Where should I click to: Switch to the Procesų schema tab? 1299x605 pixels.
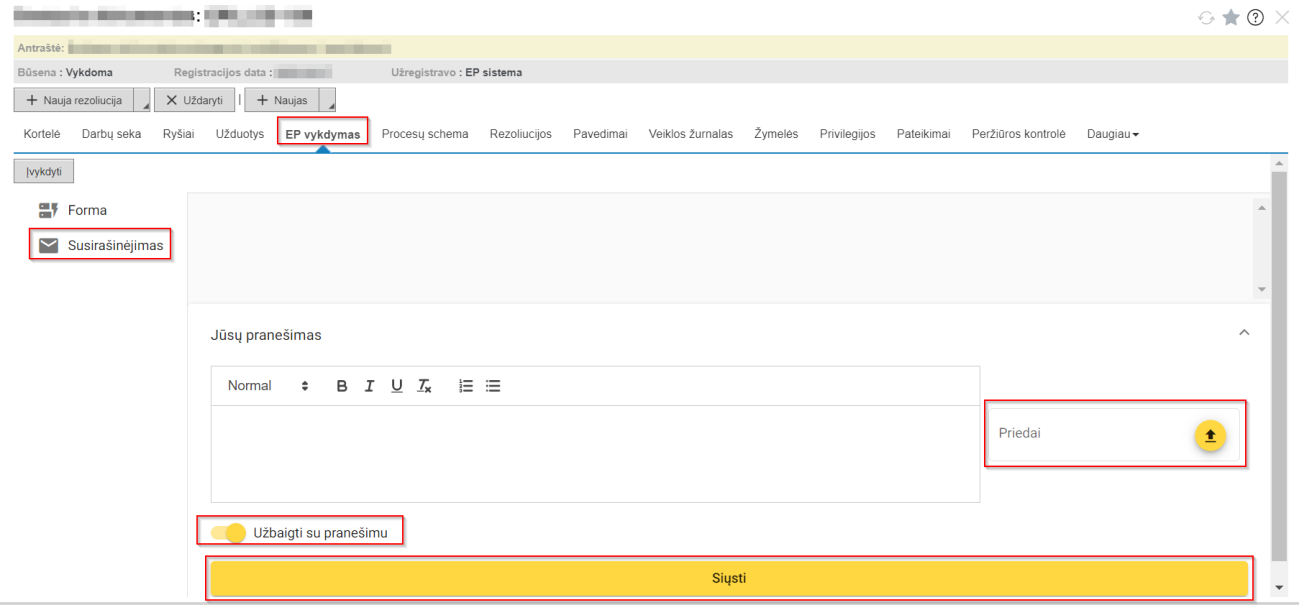425,134
